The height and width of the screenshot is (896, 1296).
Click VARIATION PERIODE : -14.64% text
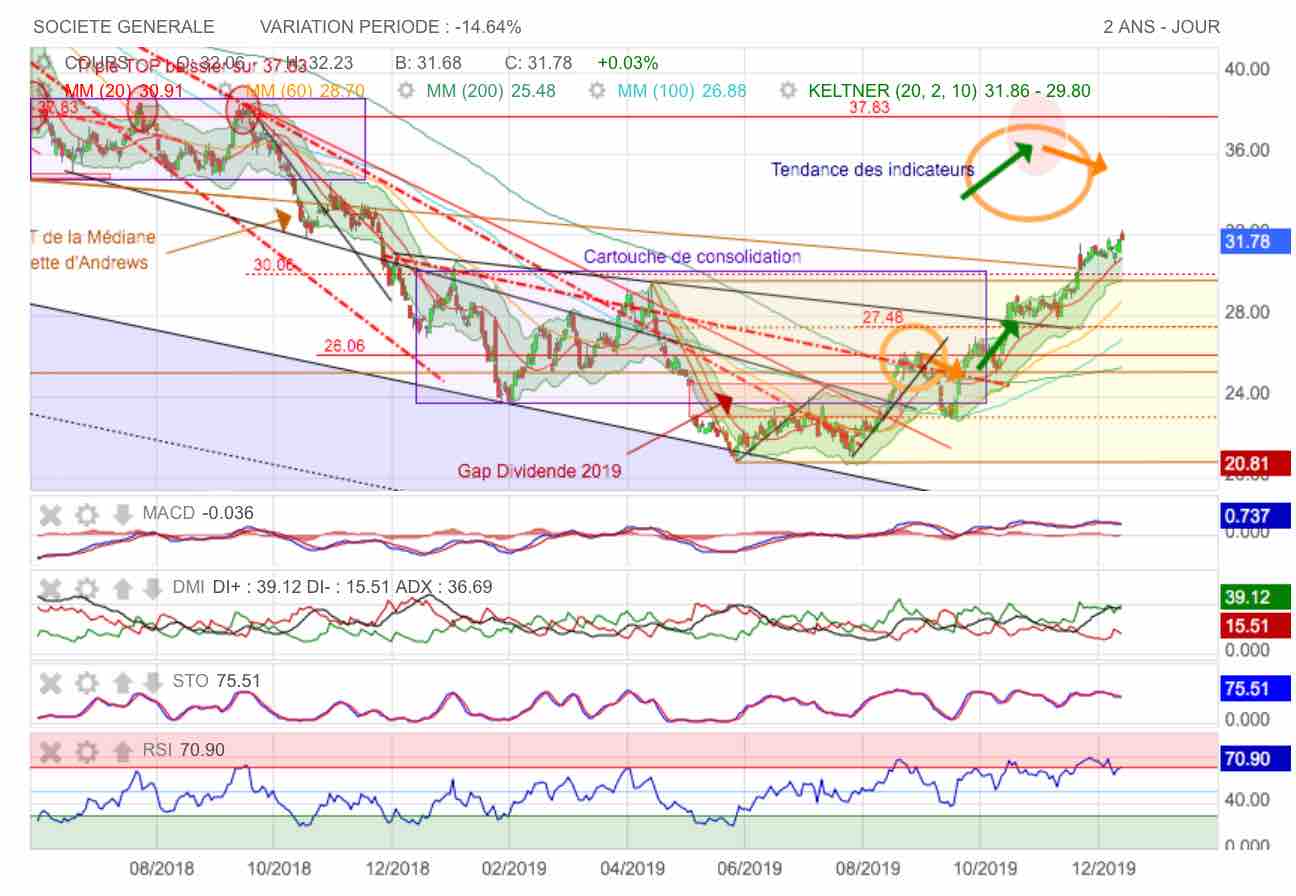pyautogui.click(x=391, y=27)
